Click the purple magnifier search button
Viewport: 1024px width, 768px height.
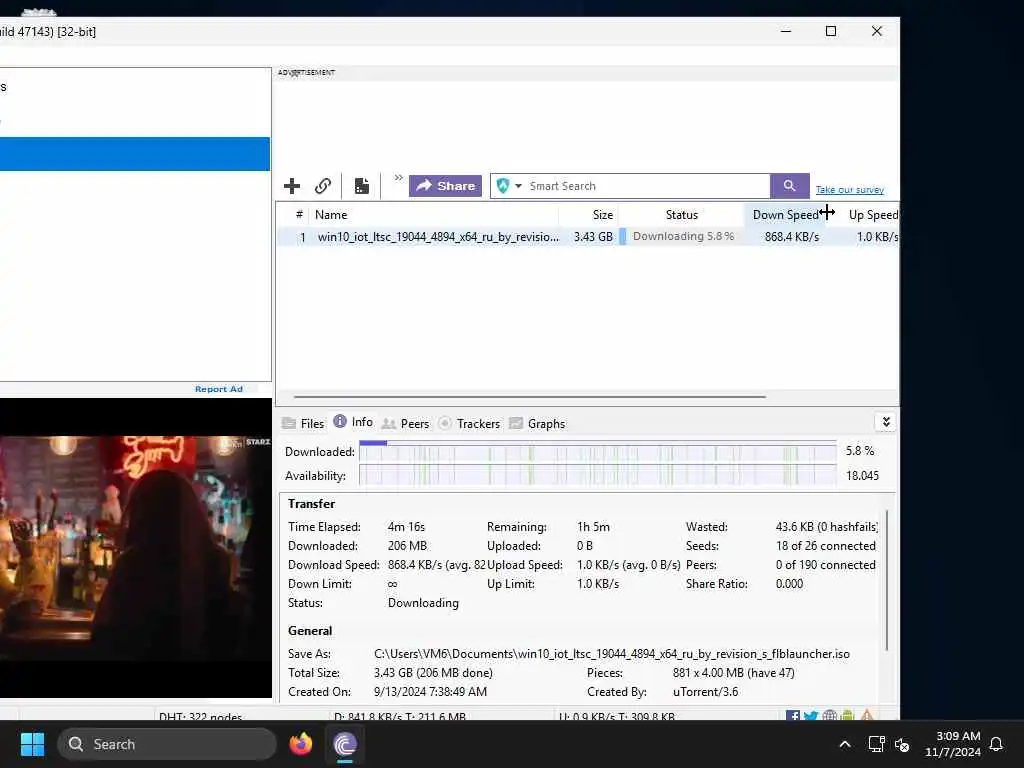[790, 186]
